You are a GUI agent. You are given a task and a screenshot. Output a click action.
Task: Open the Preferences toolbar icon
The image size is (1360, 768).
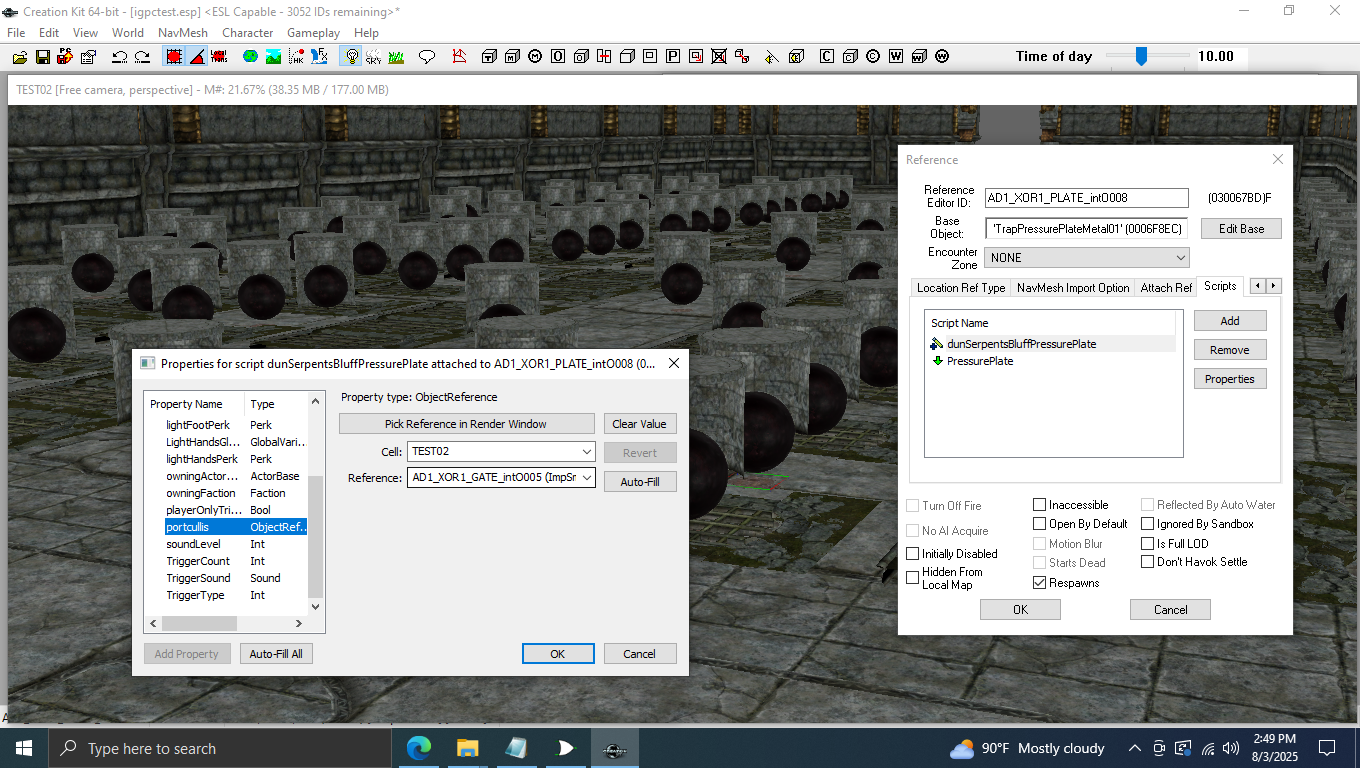tap(88, 57)
